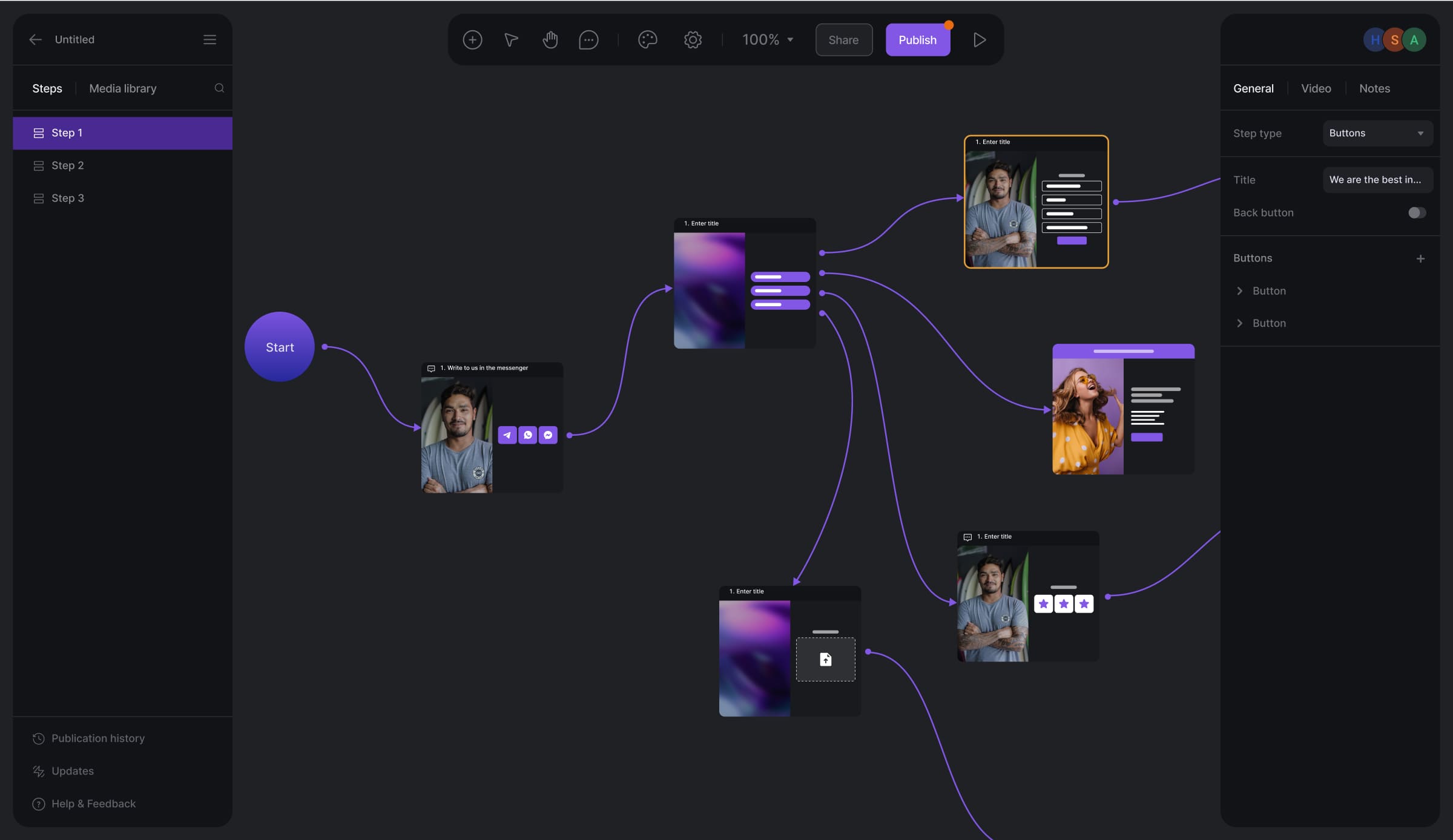1453x840 pixels.
Task: Click the Share button
Action: (843, 40)
